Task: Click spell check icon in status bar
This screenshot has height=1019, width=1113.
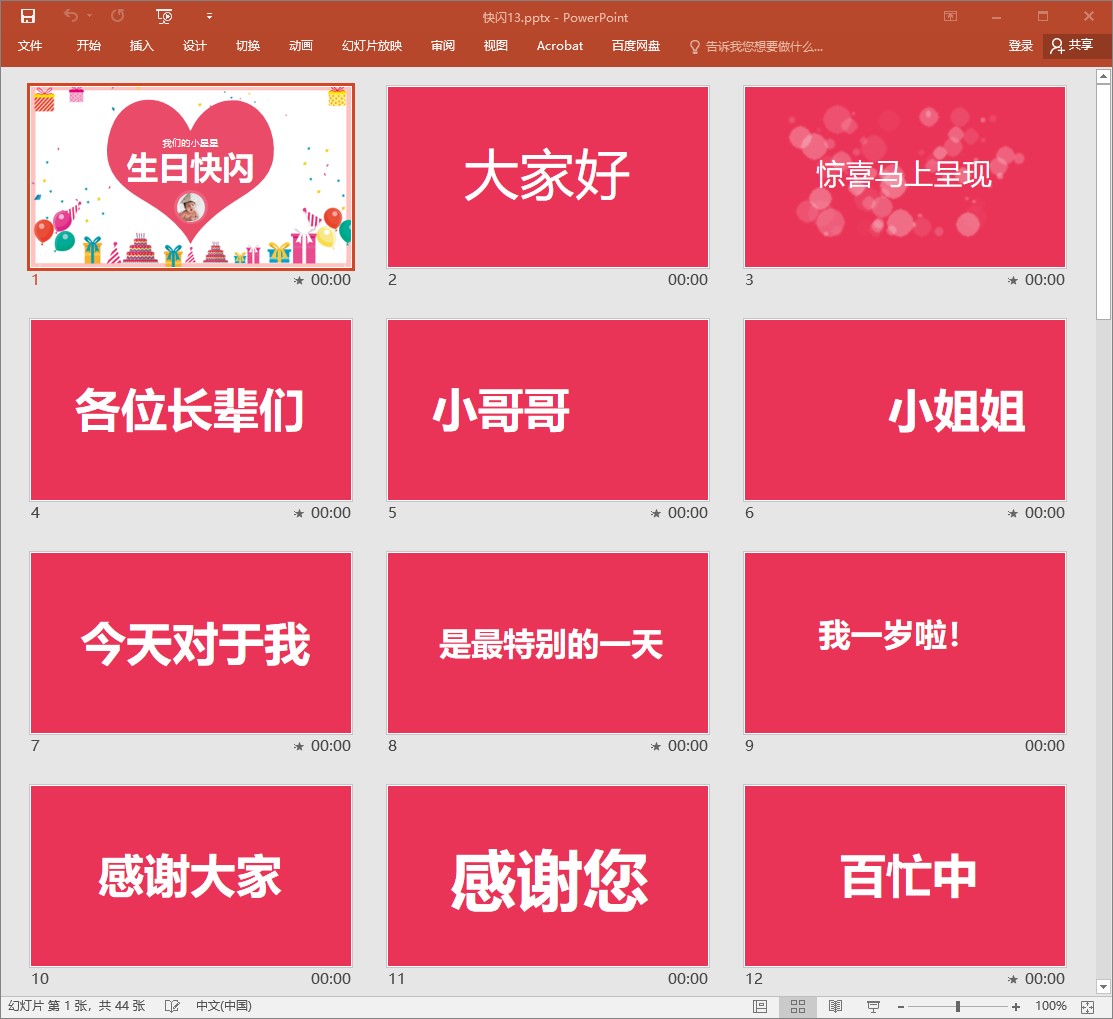Action: (x=172, y=1006)
